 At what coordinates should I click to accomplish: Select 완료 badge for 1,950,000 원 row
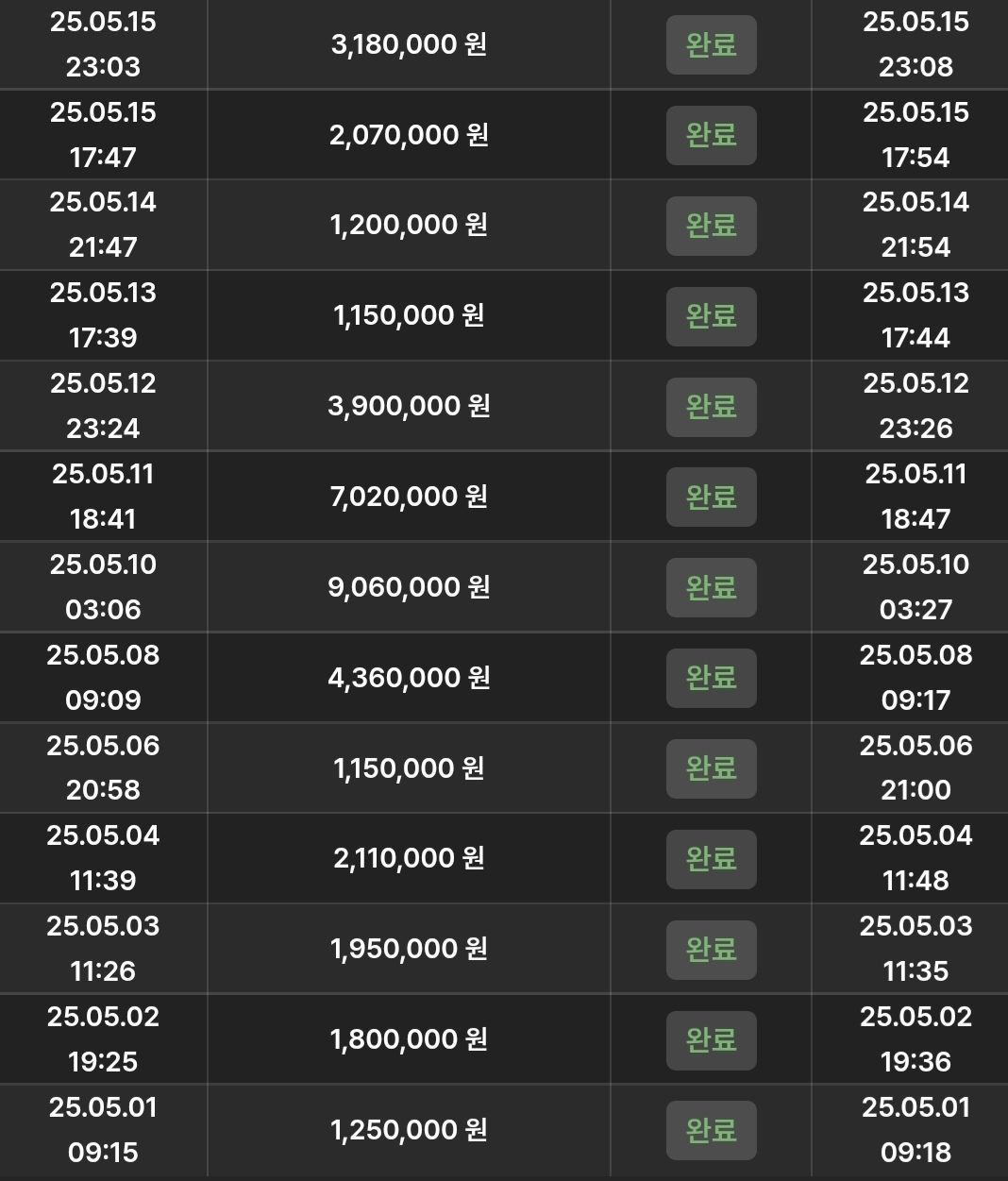711,950
